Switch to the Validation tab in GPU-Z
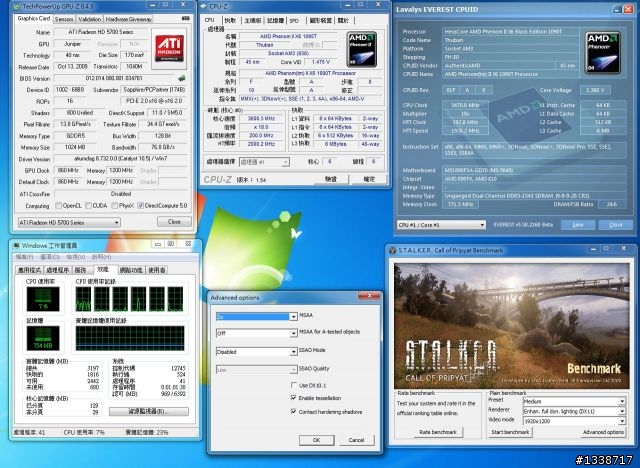640x468 pixels. point(89,19)
